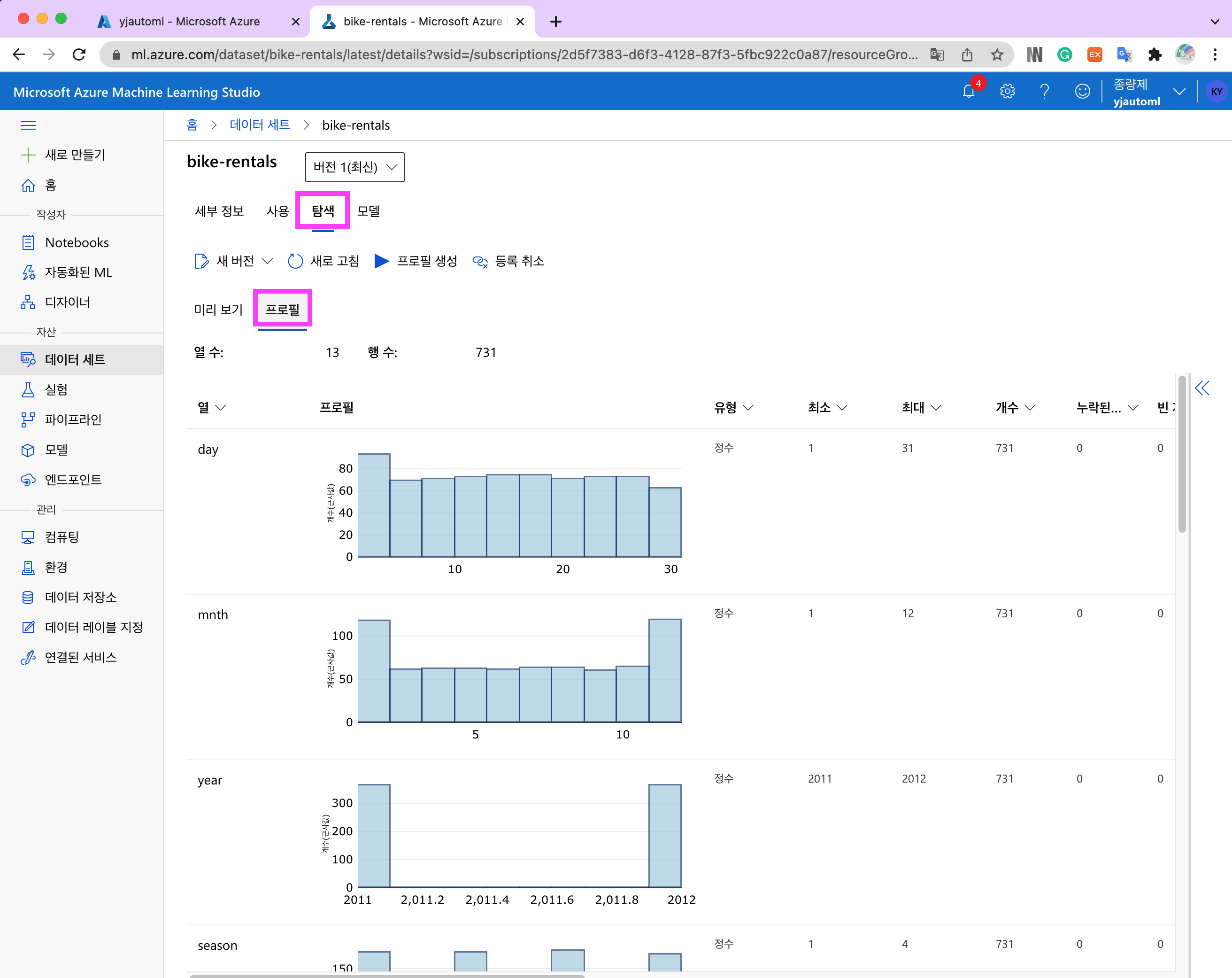Open the help question mark

(x=1045, y=91)
